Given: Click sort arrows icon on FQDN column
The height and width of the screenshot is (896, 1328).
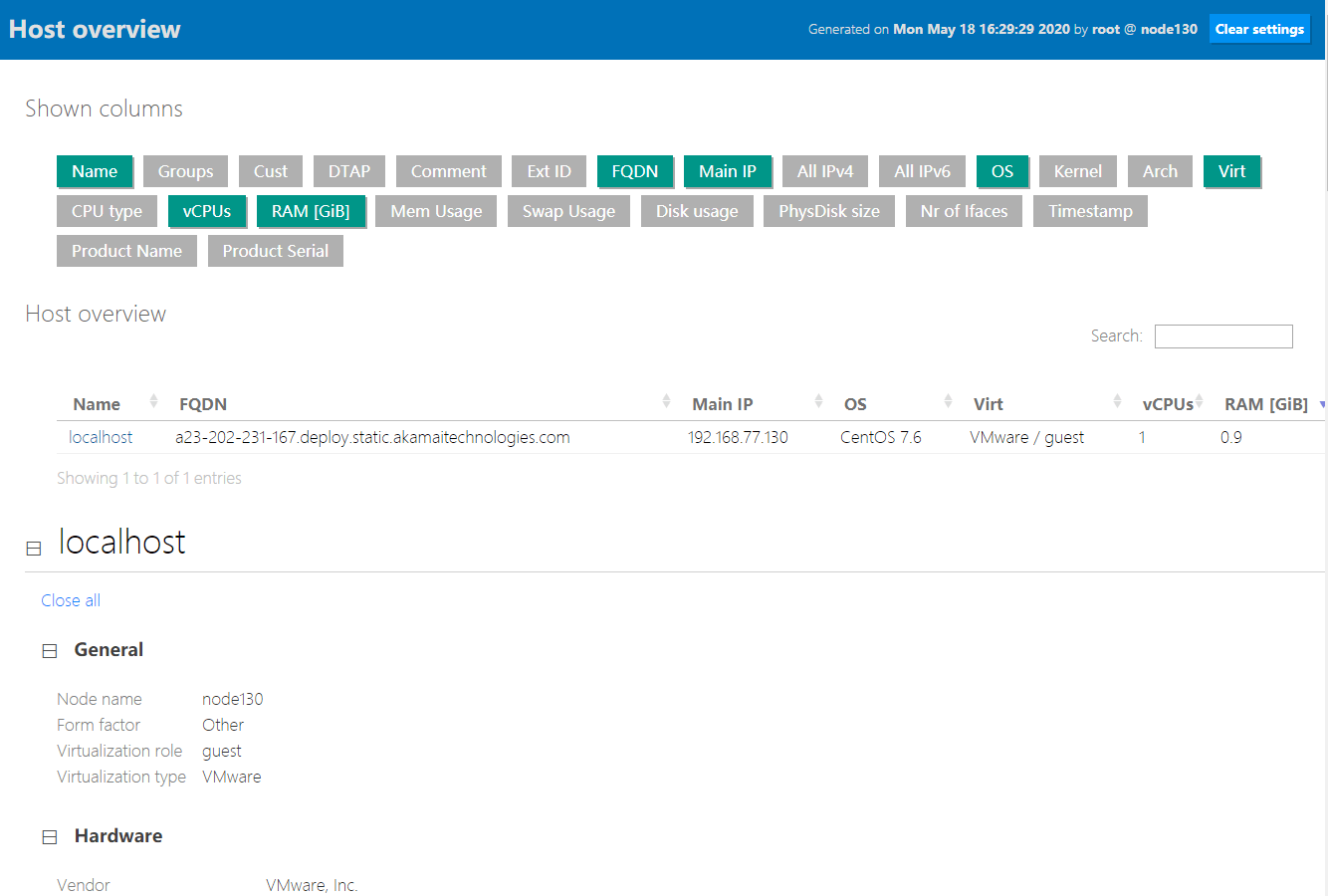Looking at the screenshot, I should click(666, 401).
